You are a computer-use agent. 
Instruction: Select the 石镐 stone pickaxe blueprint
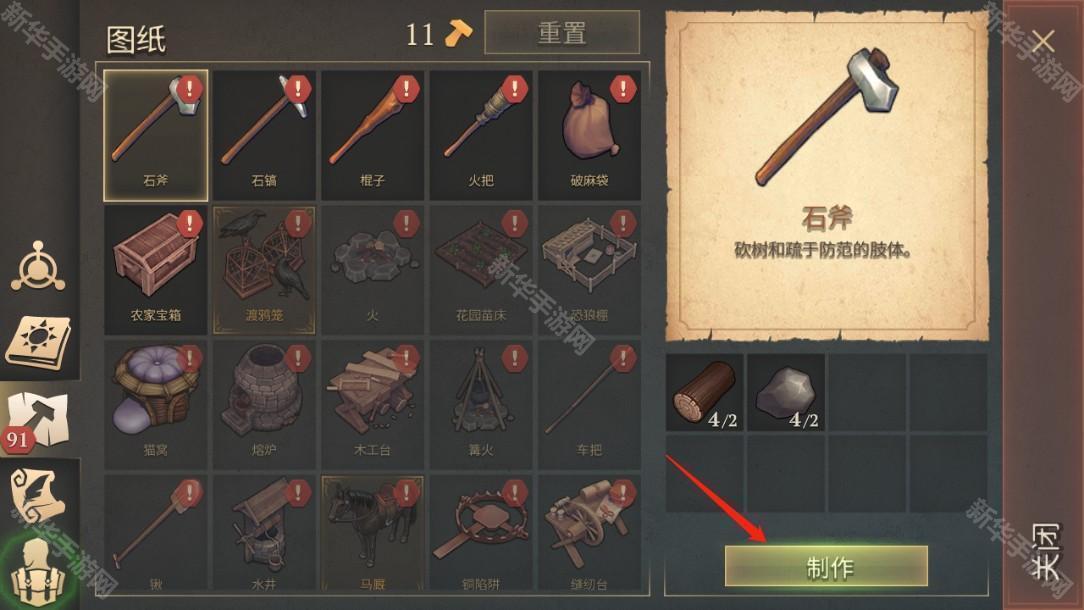(x=264, y=136)
